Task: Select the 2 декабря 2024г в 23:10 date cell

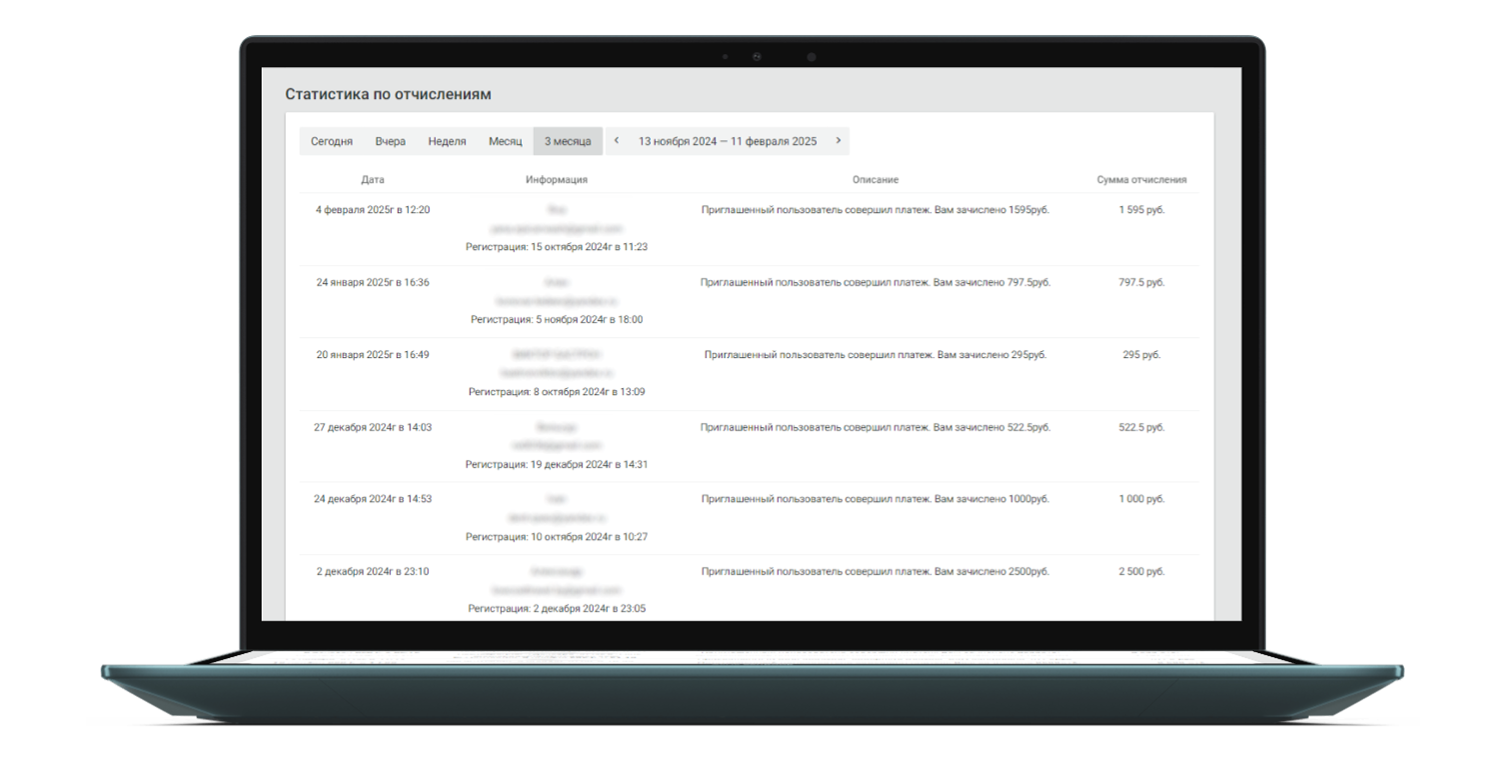Action: pos(372,572)
